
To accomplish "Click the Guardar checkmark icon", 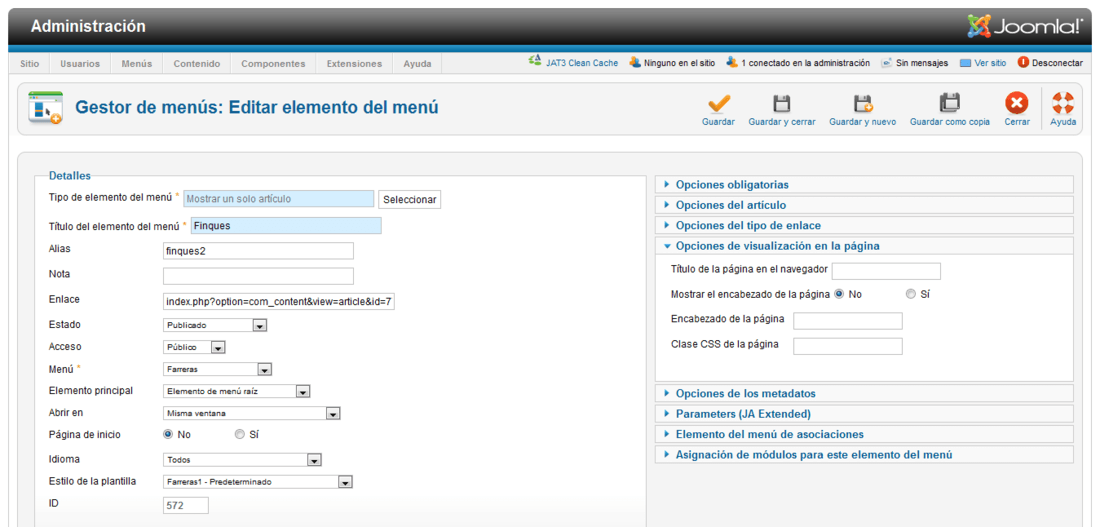I will tap(718, 104).
